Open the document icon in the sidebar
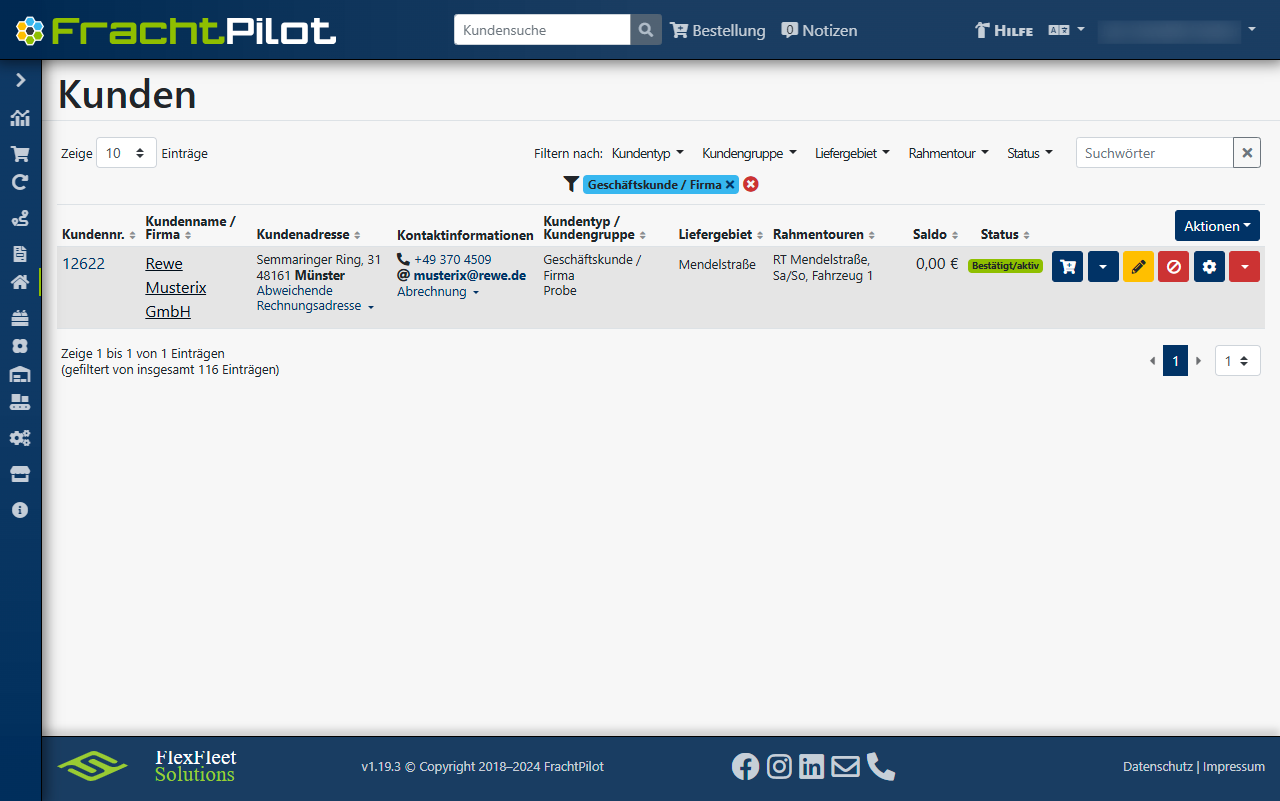The height and width of the screenshot is (801, 1280). tap(20, 253)
